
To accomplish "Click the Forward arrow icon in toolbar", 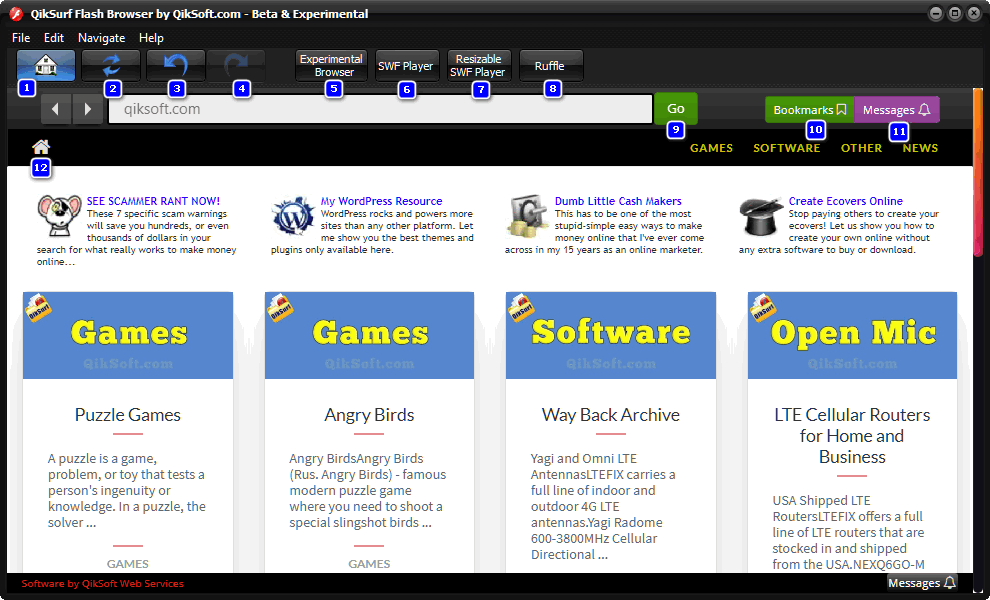I will pyautogui.click(x=236, y=64).
